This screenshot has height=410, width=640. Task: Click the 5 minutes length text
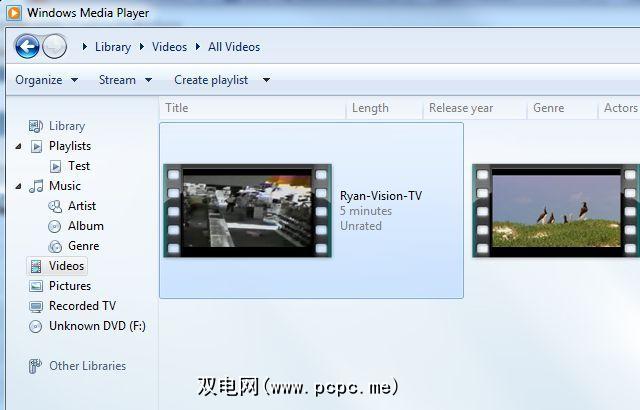(x=366, y=211)
